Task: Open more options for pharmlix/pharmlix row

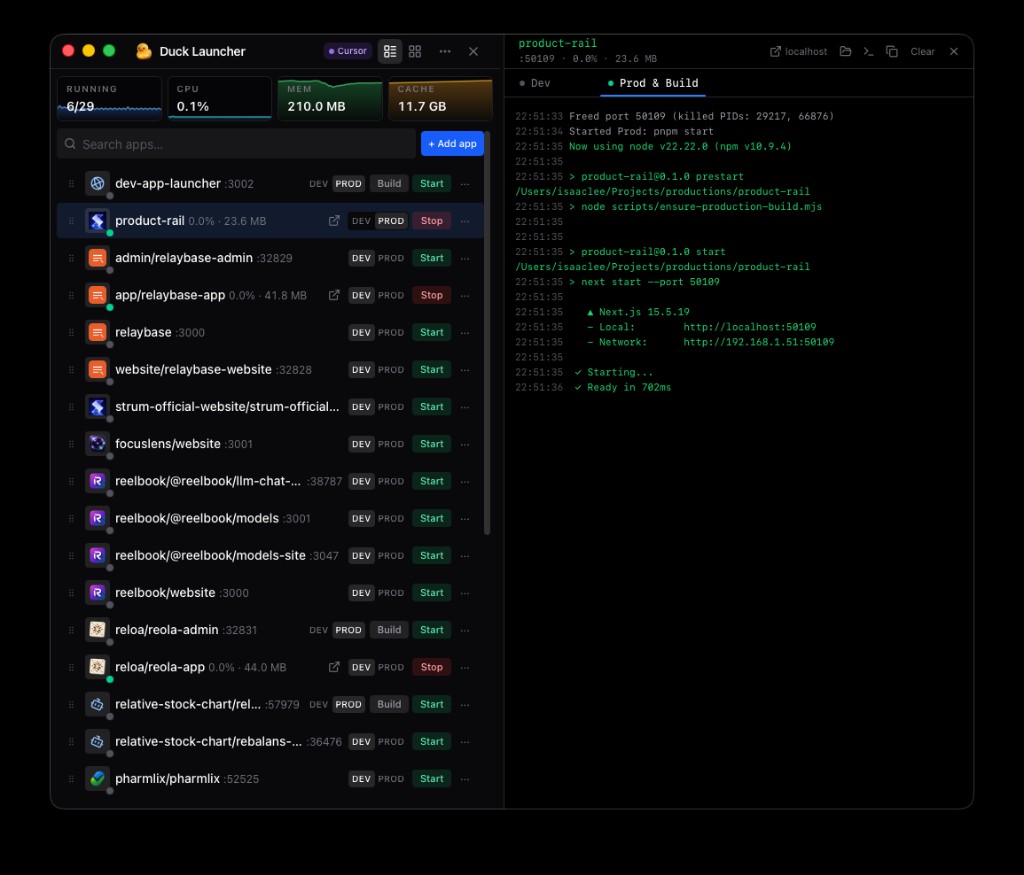Action: coord(465,778)
